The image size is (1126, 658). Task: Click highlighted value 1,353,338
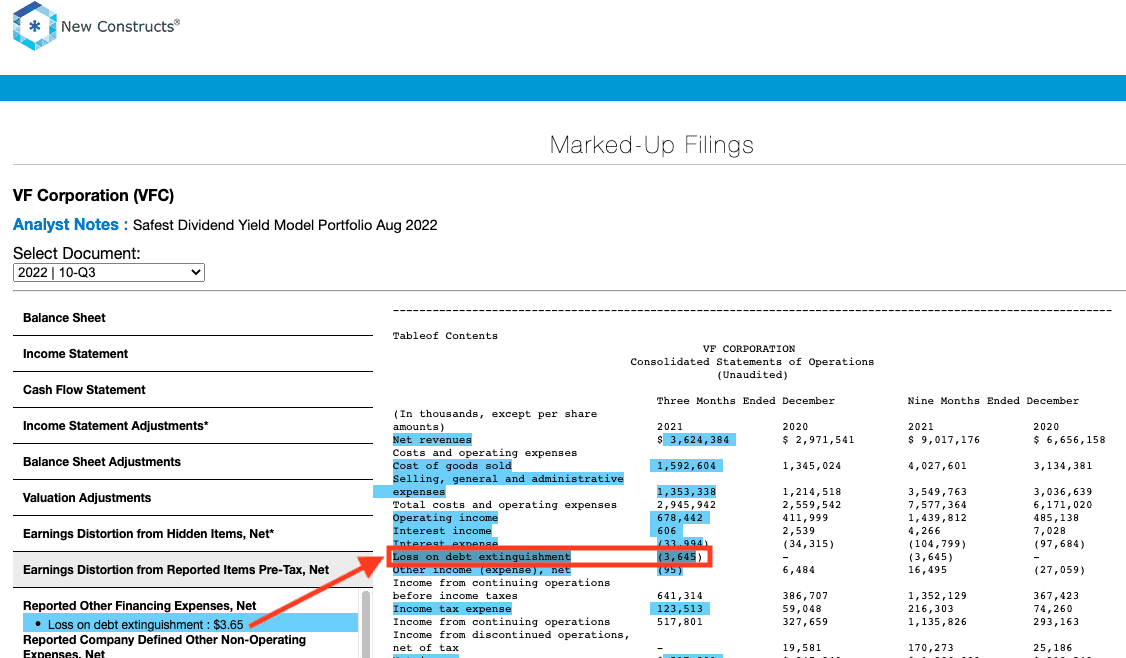click(x=686, y=491)
